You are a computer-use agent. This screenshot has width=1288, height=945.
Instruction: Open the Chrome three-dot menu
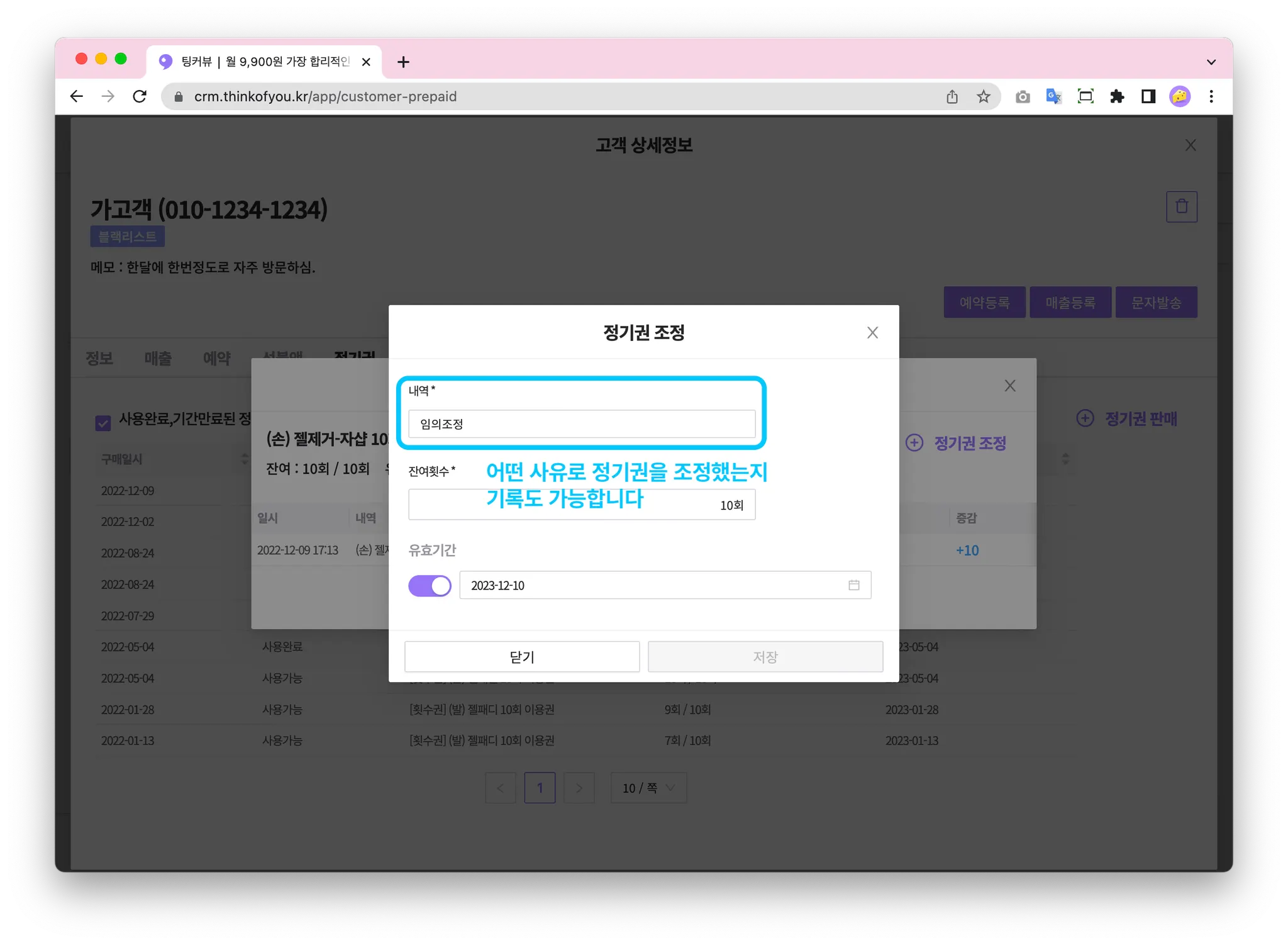pyautogui.click(x=1211, y=96)
